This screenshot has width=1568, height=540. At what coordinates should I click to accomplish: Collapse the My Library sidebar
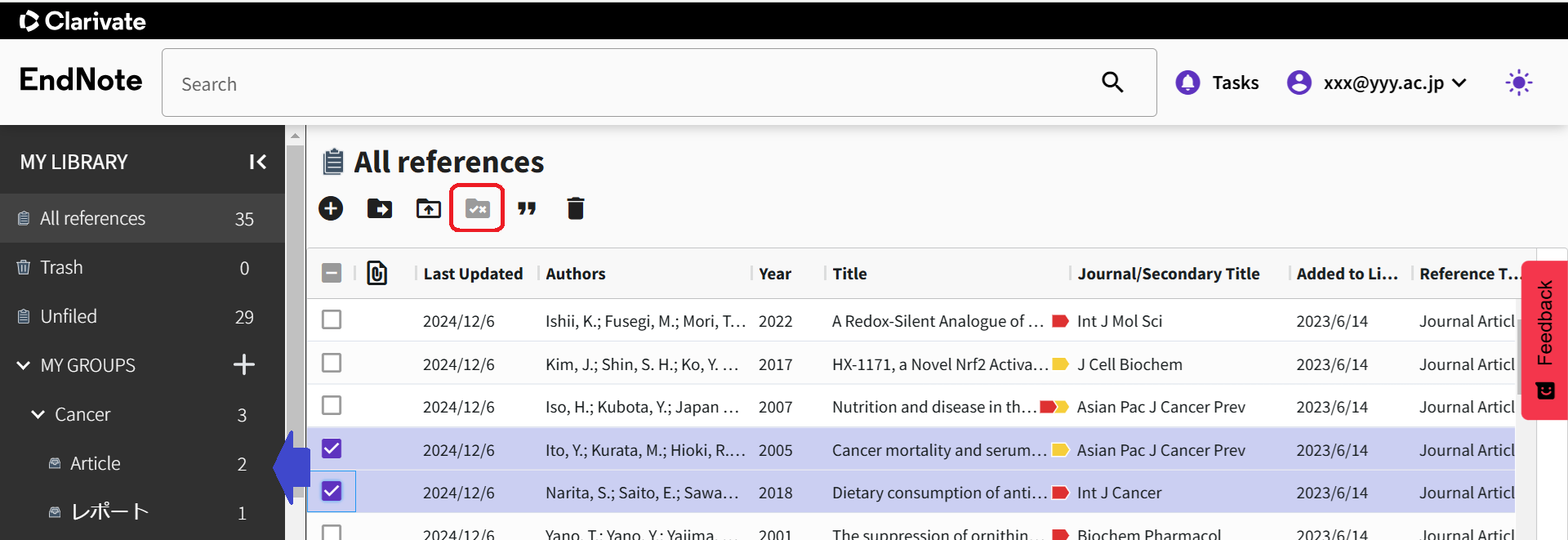coord(258,162)
